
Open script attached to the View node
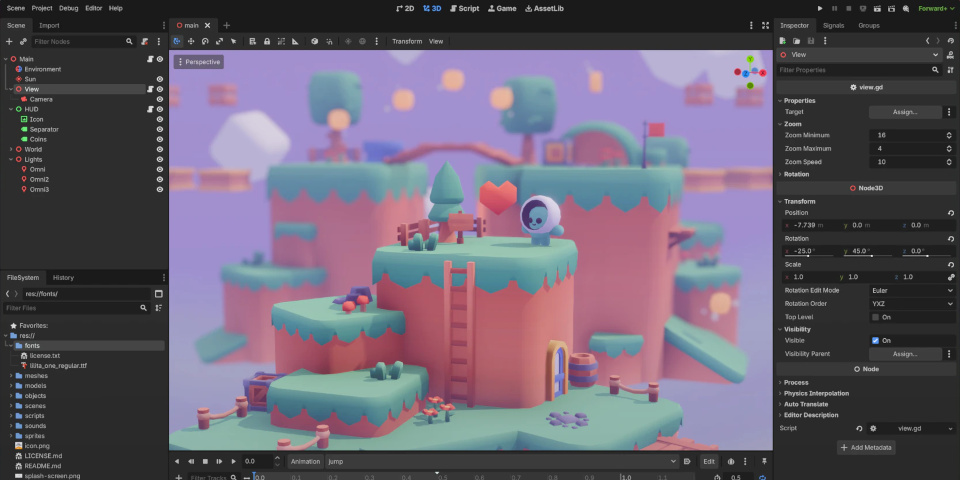pyautogui.click(x=150, y=89)
